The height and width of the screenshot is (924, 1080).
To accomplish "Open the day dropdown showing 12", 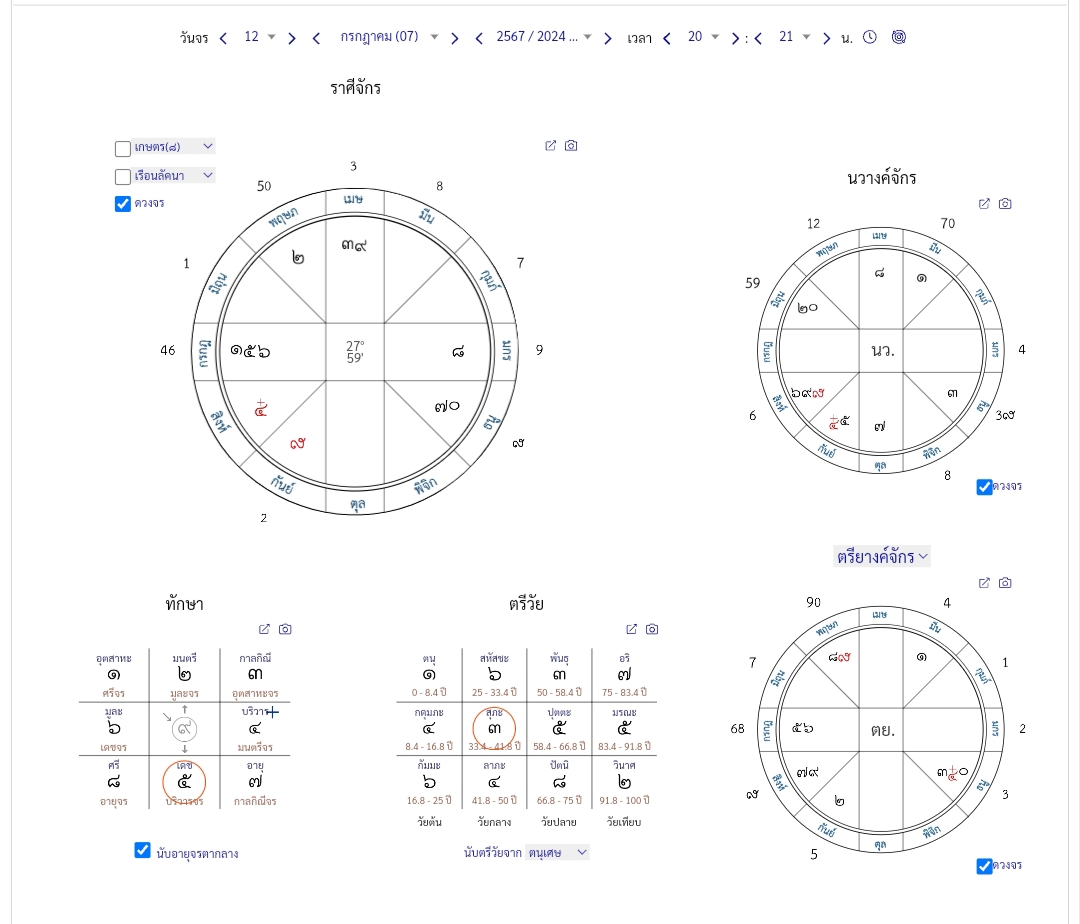I will click(260, 36).
